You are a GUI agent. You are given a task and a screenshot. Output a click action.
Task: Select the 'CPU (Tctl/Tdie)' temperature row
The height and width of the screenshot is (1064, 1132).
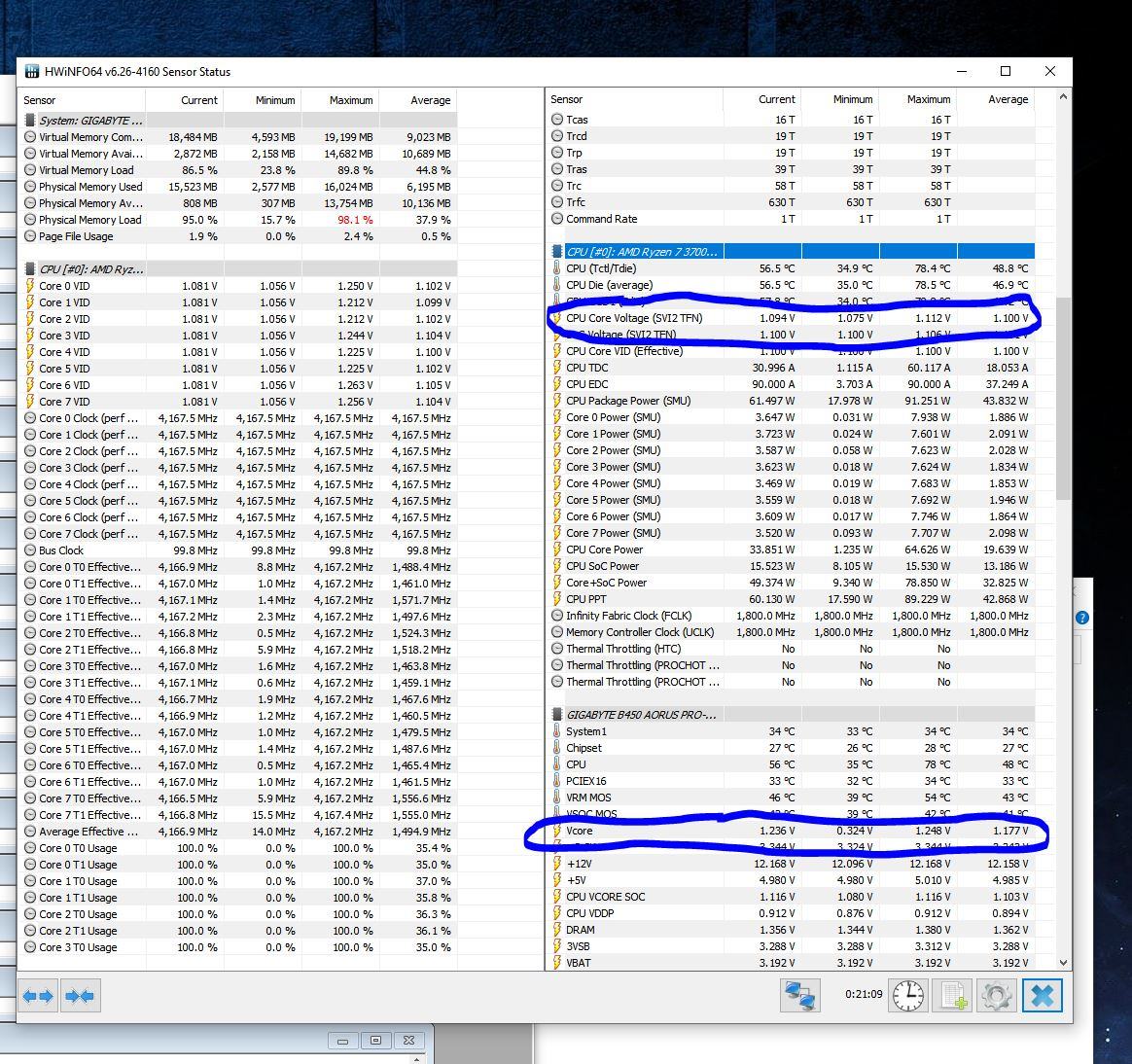pos(792,268)
